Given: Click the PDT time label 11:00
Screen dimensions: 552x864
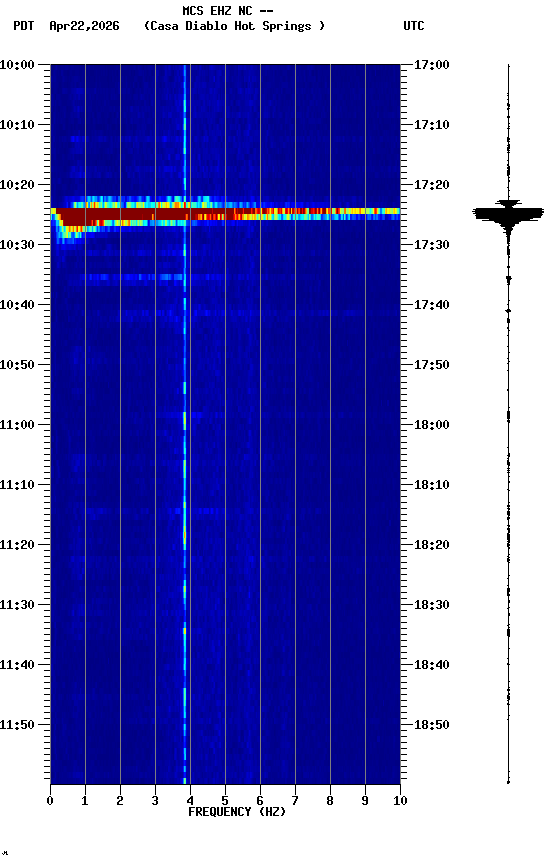Looking at the screenshot, I should [17, 425].
